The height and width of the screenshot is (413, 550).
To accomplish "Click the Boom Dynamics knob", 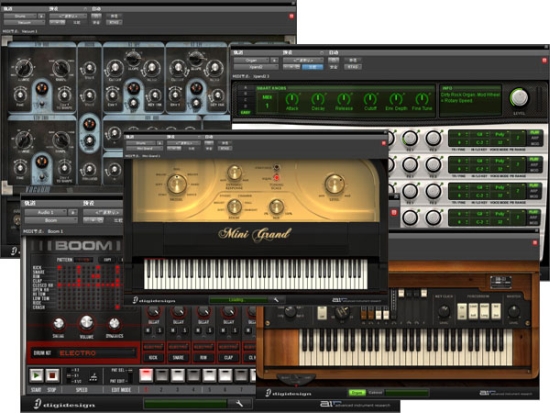I will point(114,324).
